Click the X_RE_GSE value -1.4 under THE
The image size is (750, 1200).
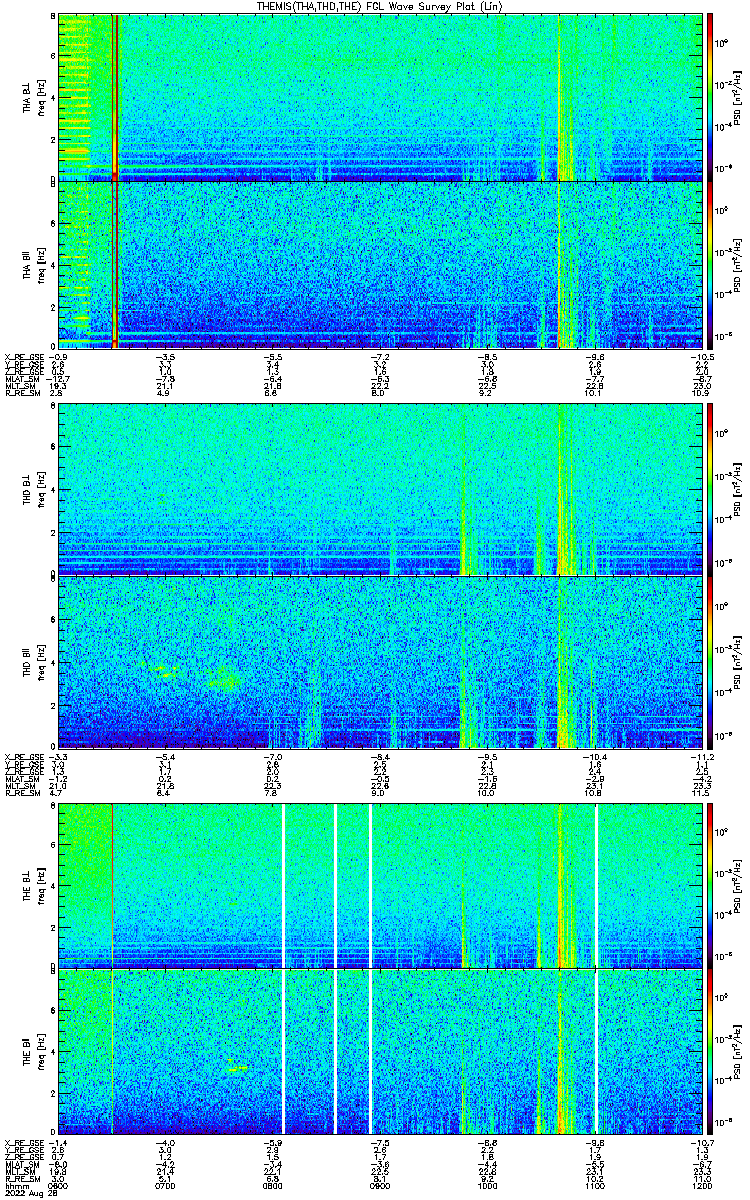59,1144
